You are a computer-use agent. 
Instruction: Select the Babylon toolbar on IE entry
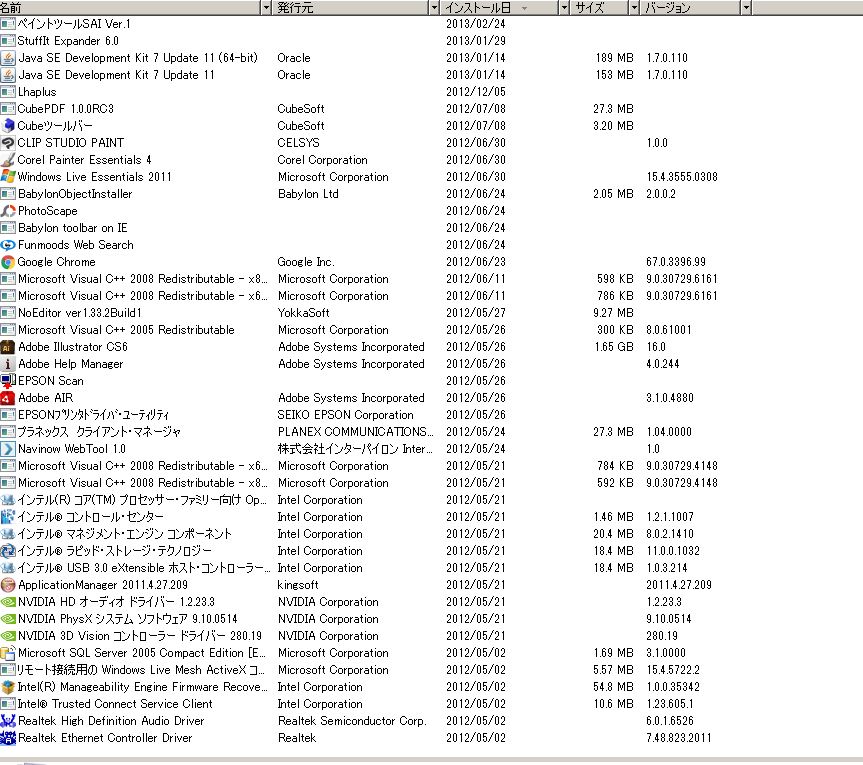tap(73, 228)
